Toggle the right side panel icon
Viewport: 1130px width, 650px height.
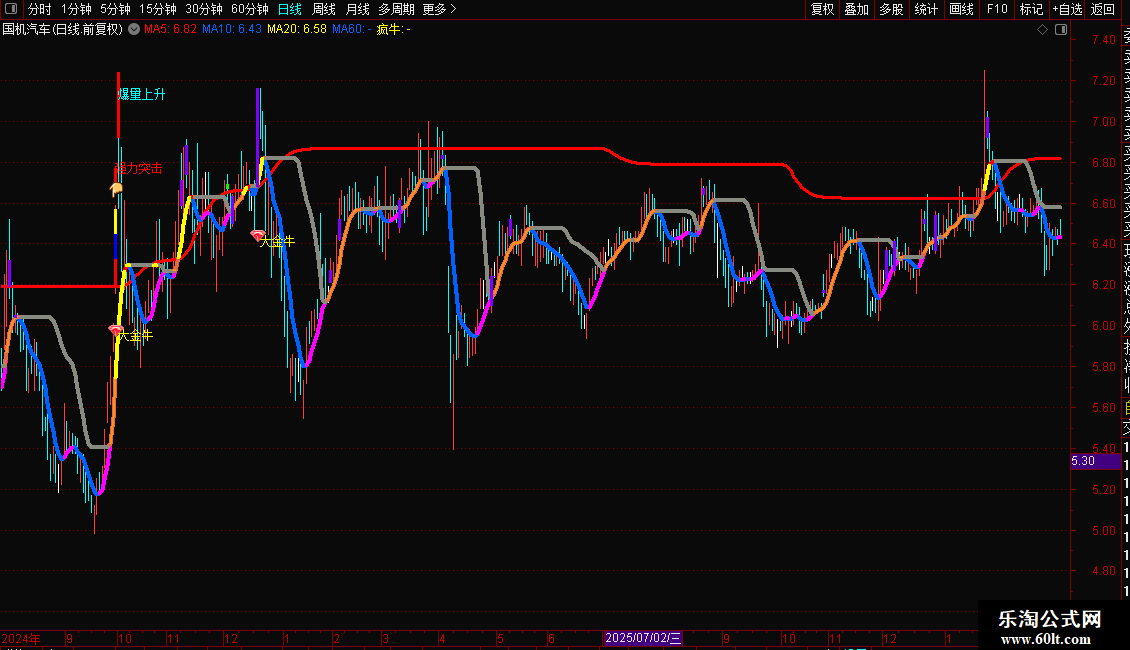tap(1061, 30)
